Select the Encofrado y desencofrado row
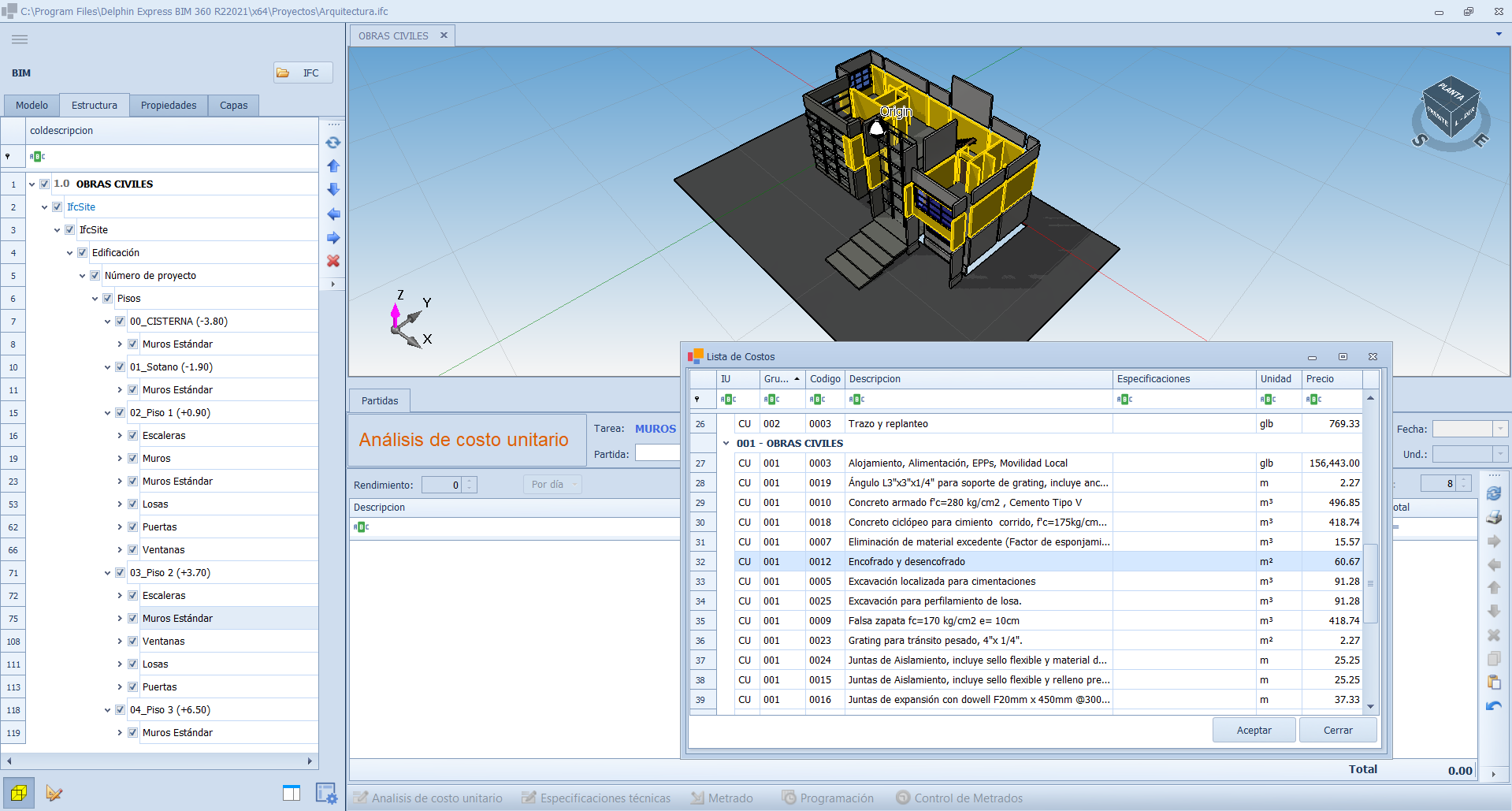Screen dimensions: 1512x811 906,562
